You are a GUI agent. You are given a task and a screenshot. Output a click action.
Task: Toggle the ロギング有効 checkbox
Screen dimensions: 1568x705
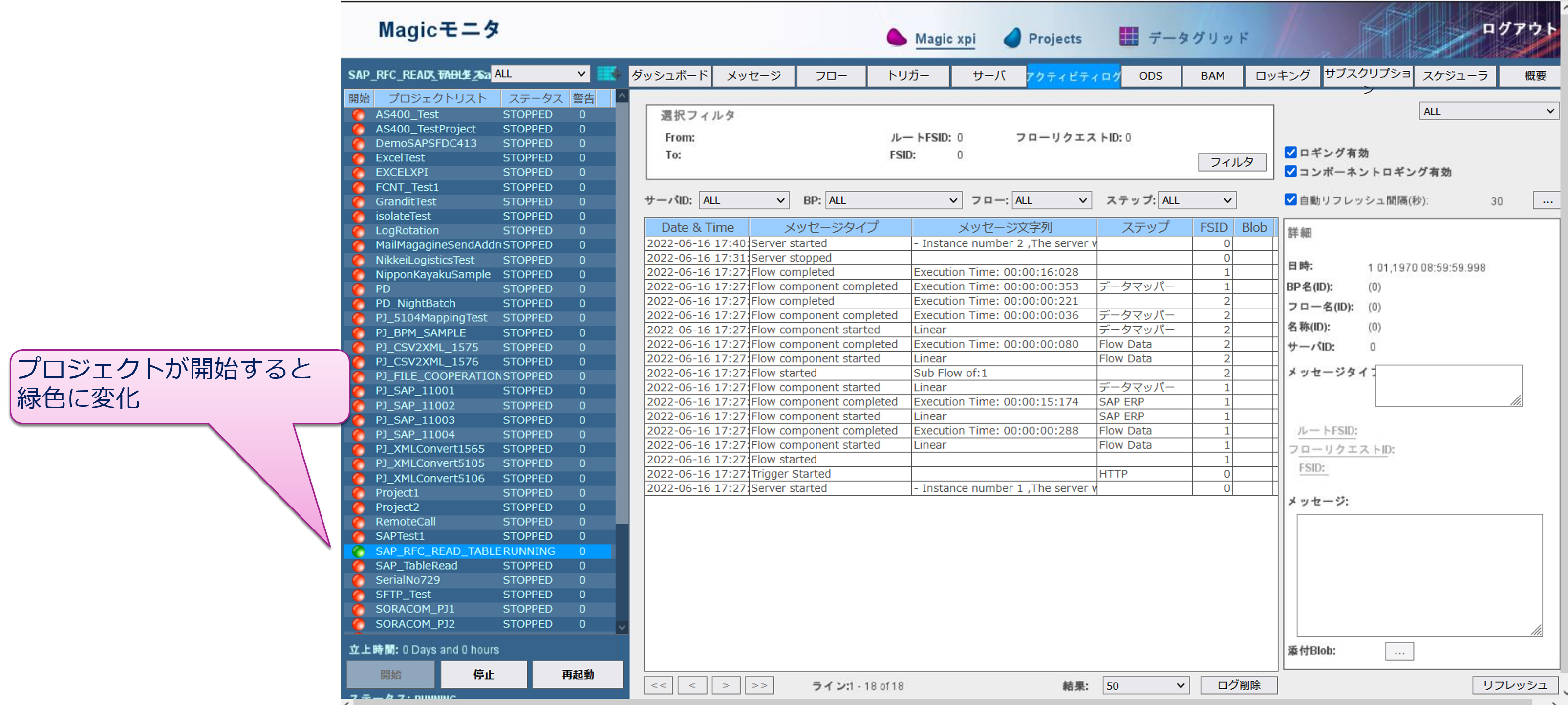click(x=1290, y=152)
